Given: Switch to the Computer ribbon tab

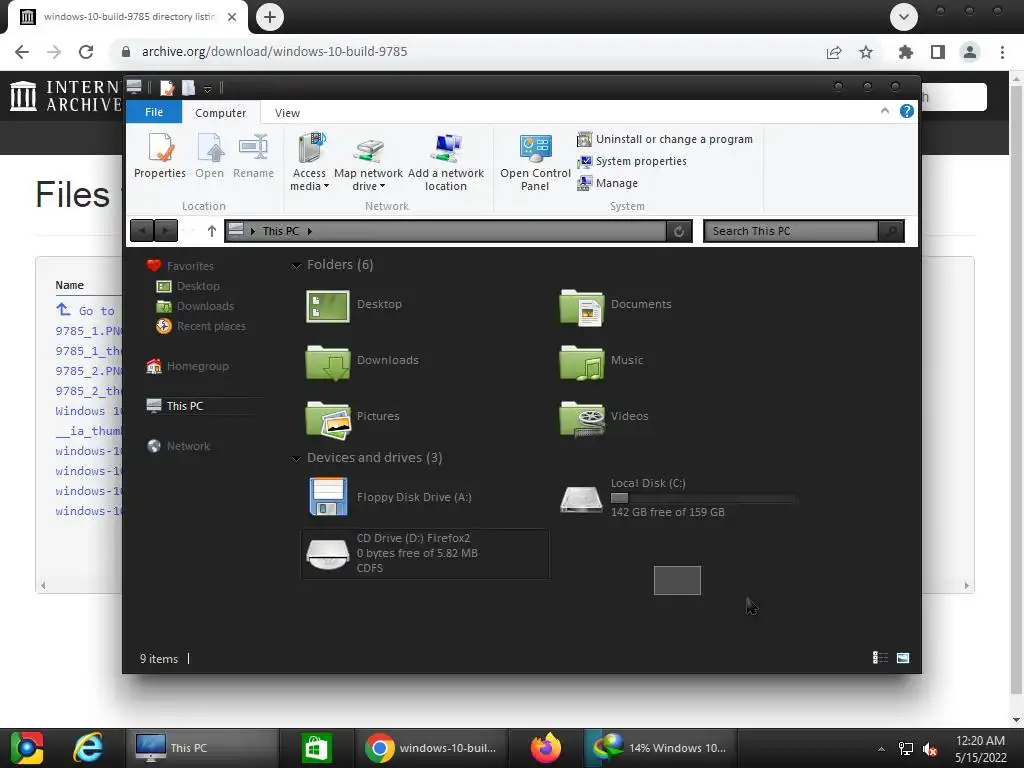Looking at the screenshot, I should tap(221, 112).
